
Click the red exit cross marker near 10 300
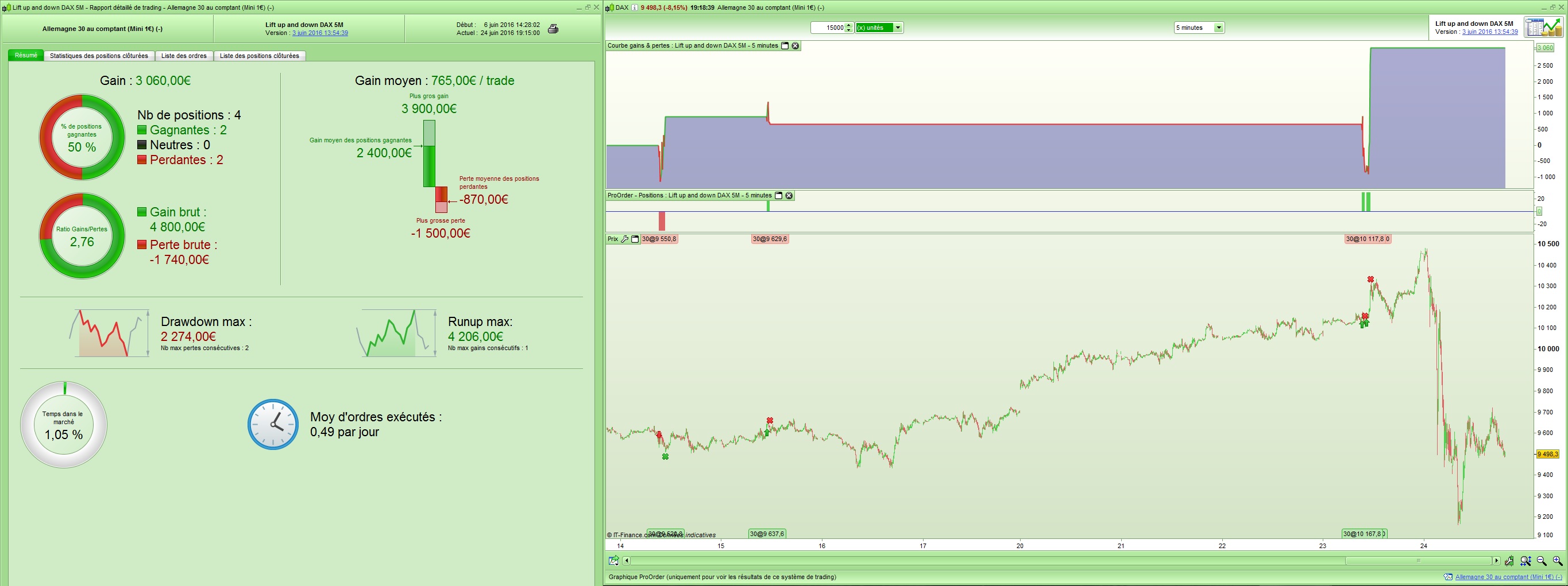(x=1370, y=280)
